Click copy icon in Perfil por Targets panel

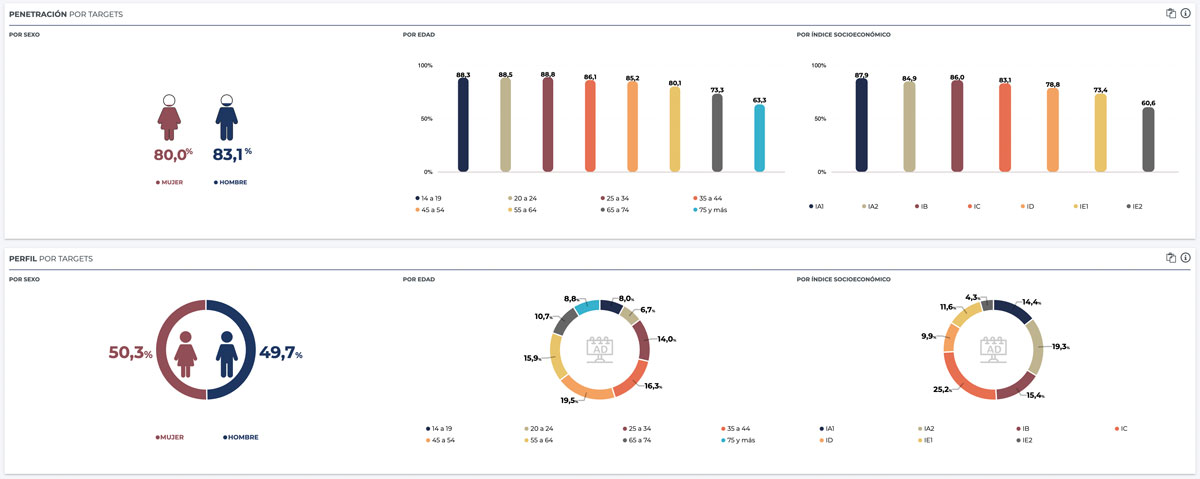pyautogui.click(x=1170, y=257)
